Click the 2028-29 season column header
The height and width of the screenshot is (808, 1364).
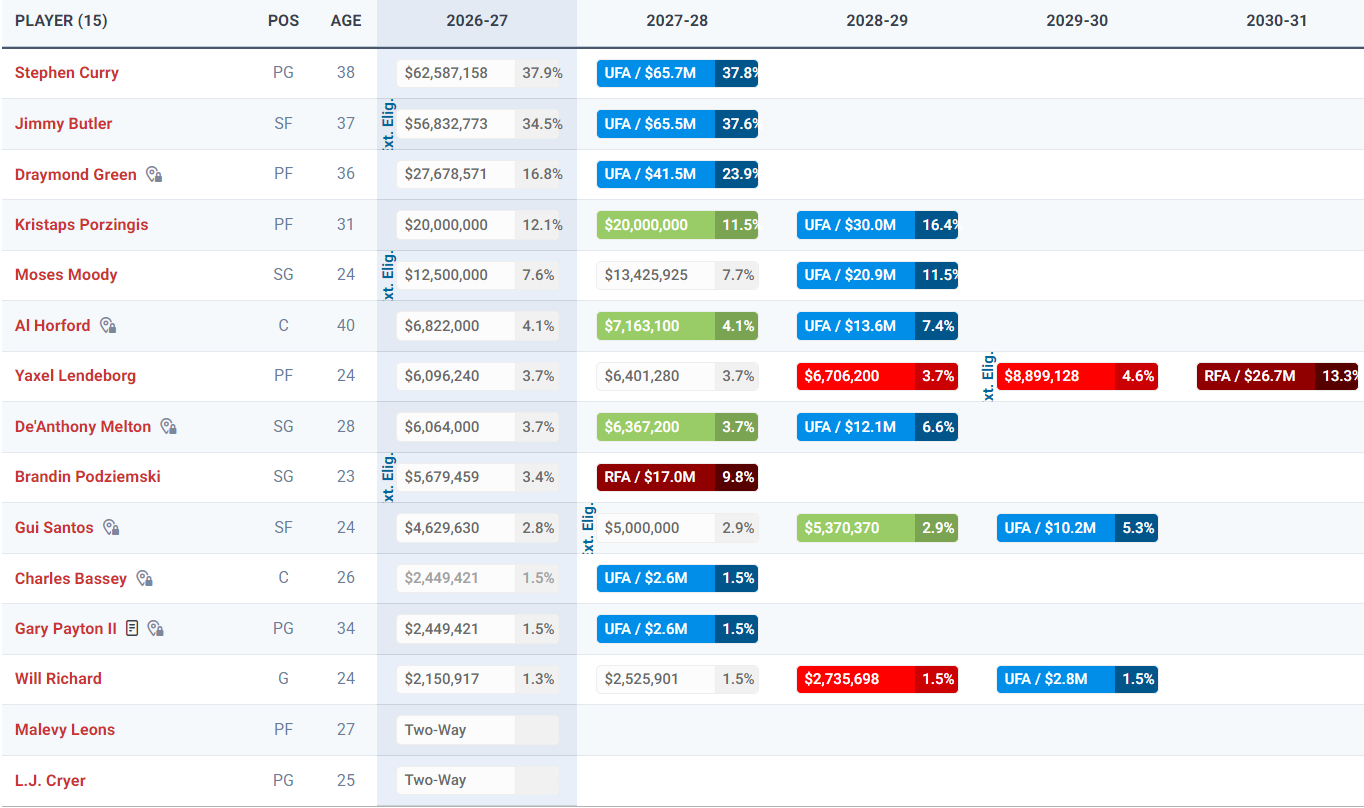(877, 21)
